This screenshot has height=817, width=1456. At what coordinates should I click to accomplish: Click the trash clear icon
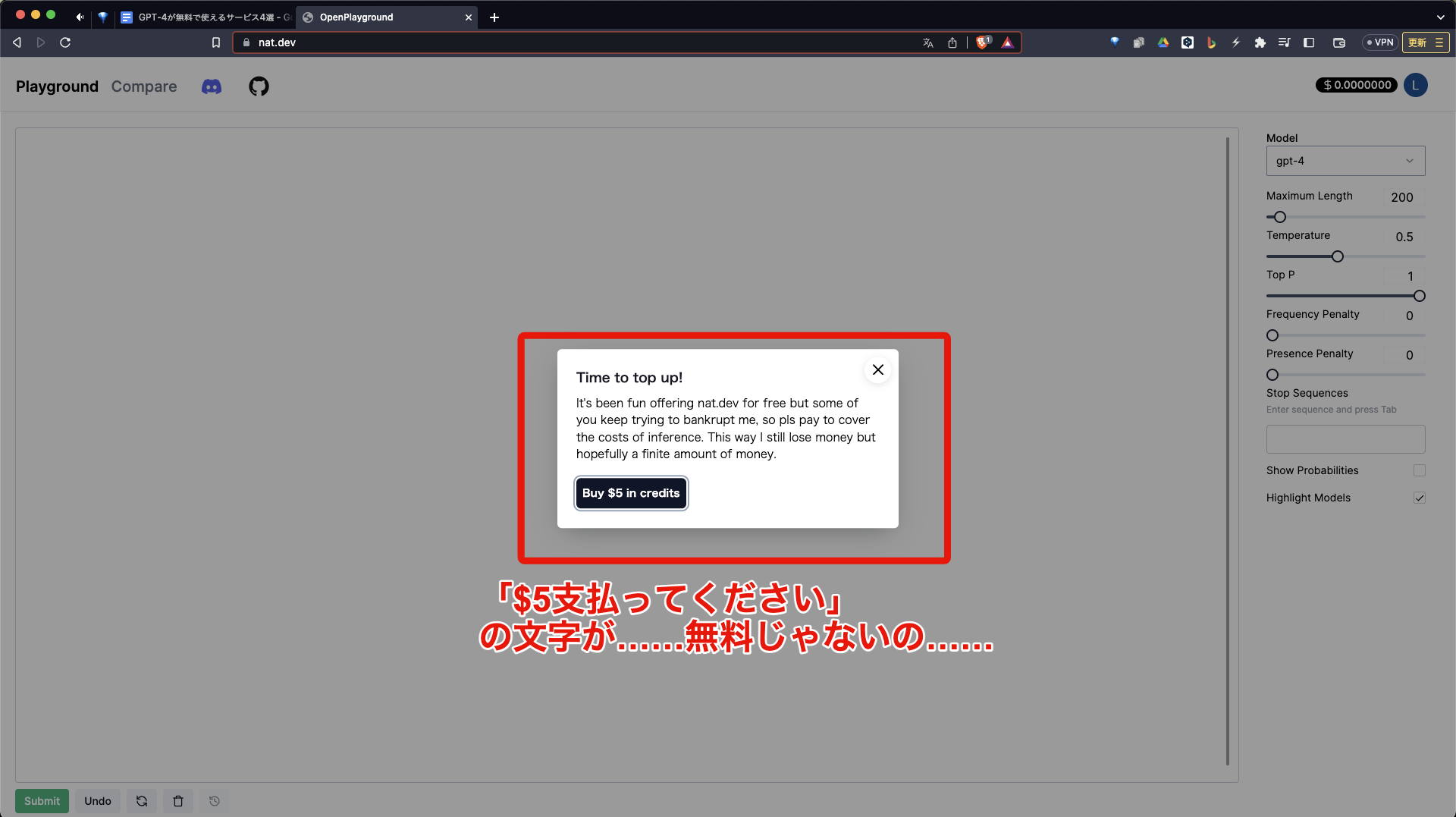178,801
